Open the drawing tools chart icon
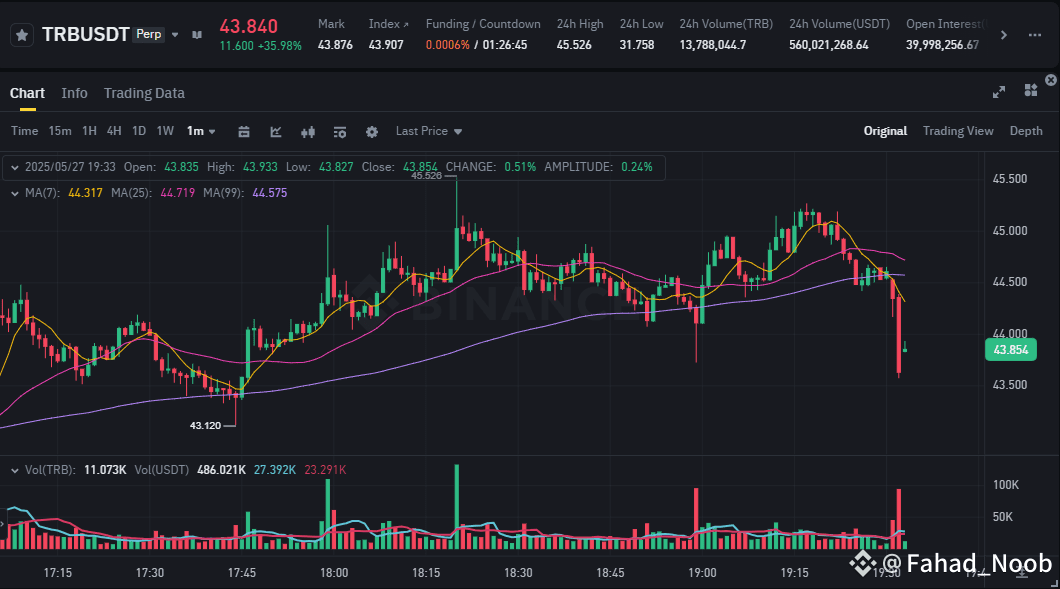The width and height of the screenshot is (1060, 589). (x=276, y=132)
